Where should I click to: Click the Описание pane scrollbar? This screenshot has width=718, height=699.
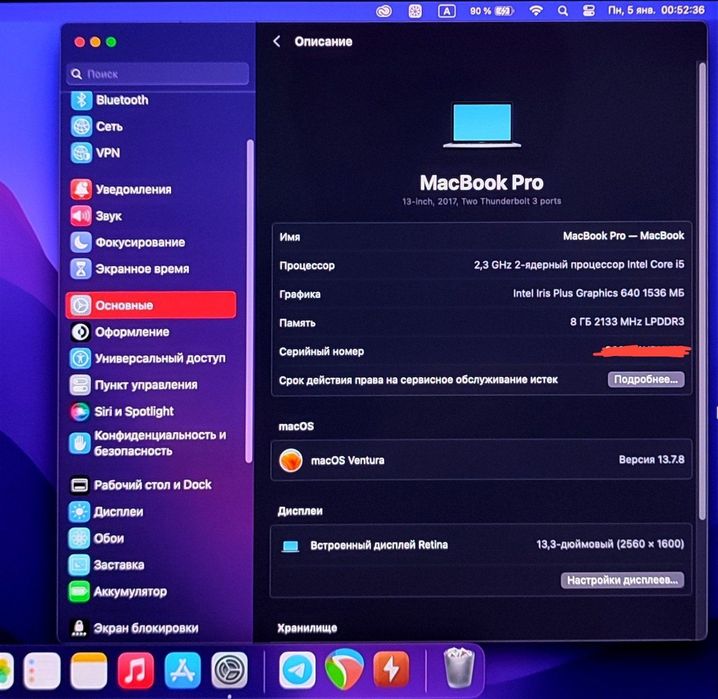pyautogui.click(x=702, y=291)
